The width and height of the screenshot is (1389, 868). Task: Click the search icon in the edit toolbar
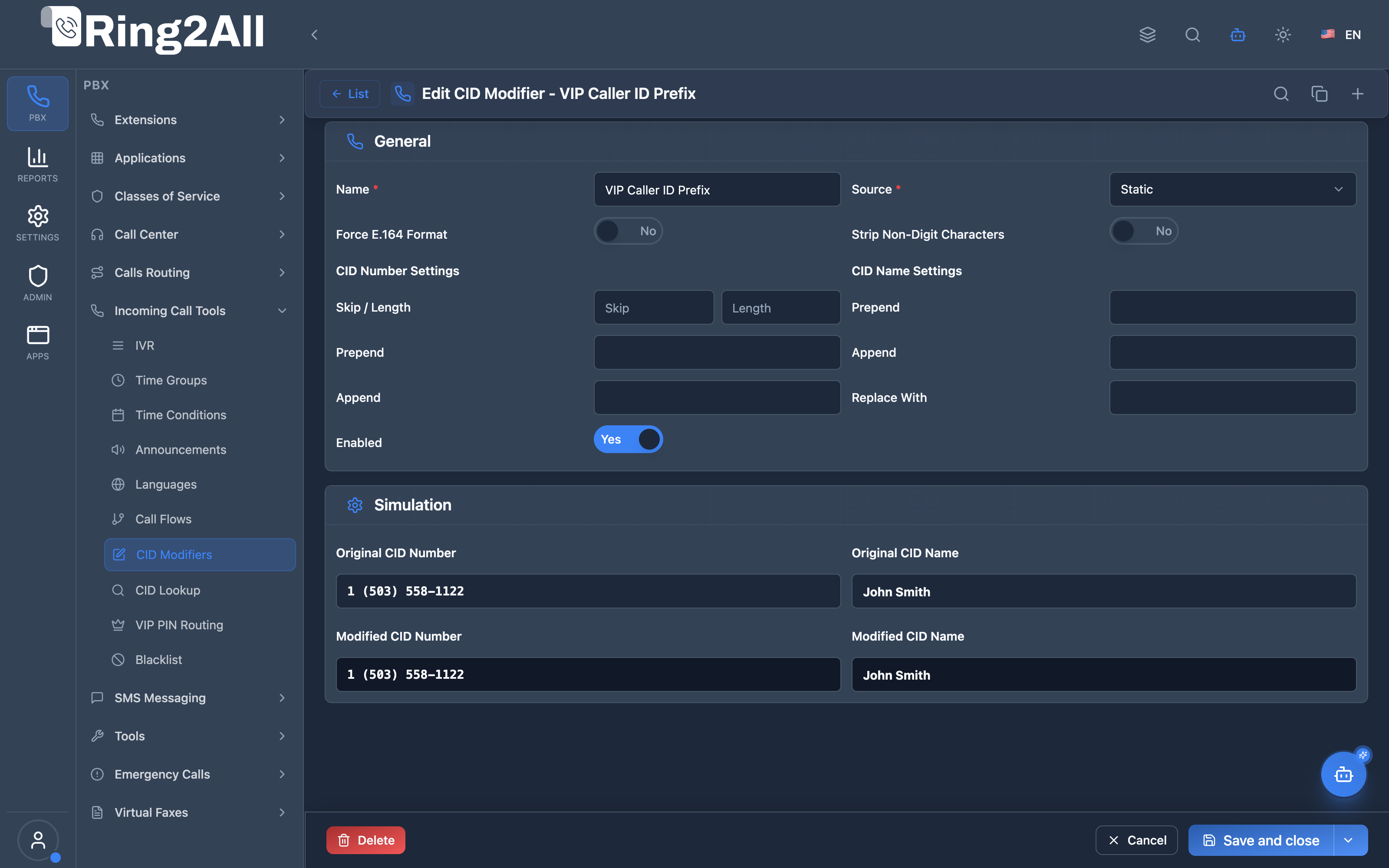click(1281, 94)
